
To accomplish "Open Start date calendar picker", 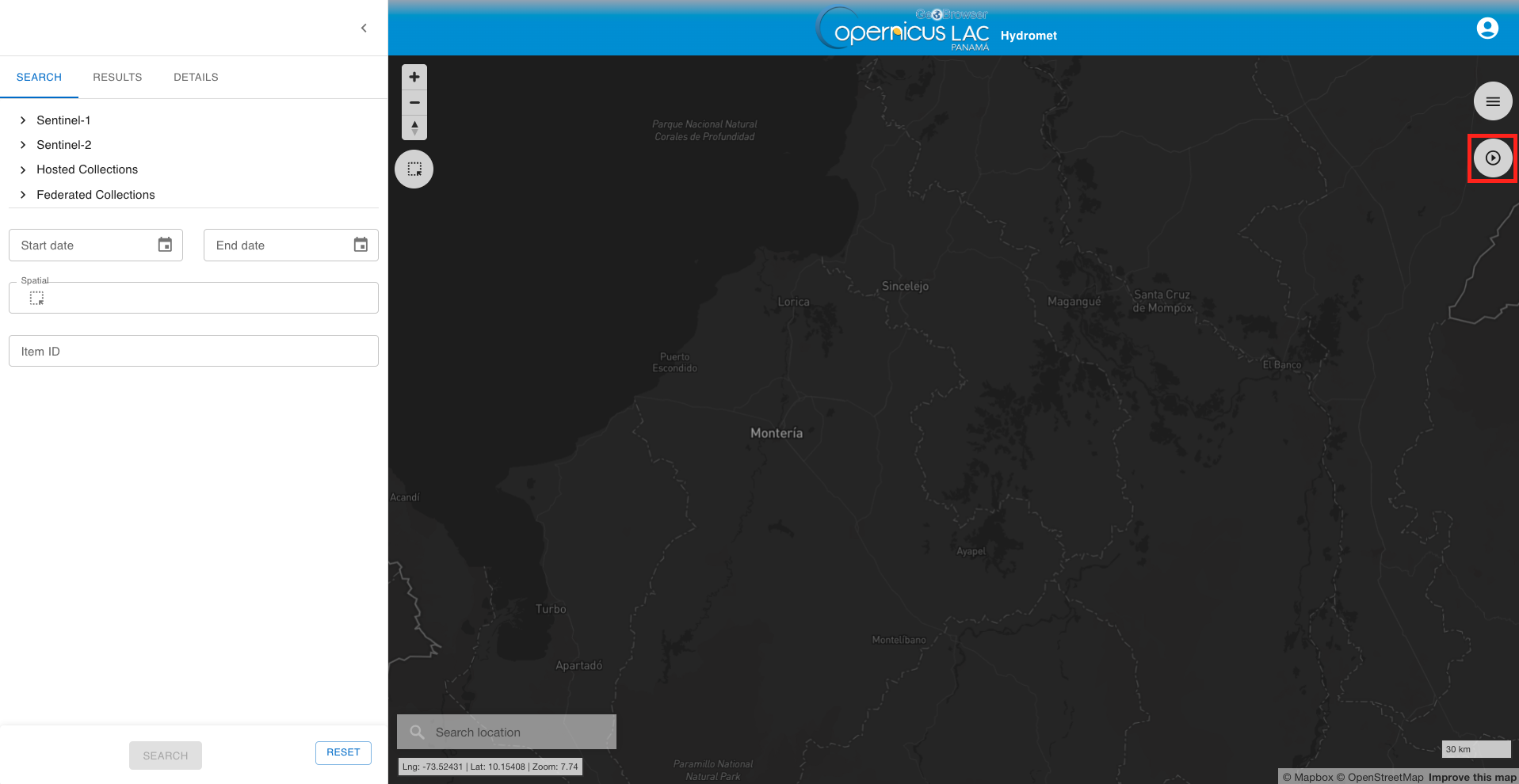I will point(165,245).
